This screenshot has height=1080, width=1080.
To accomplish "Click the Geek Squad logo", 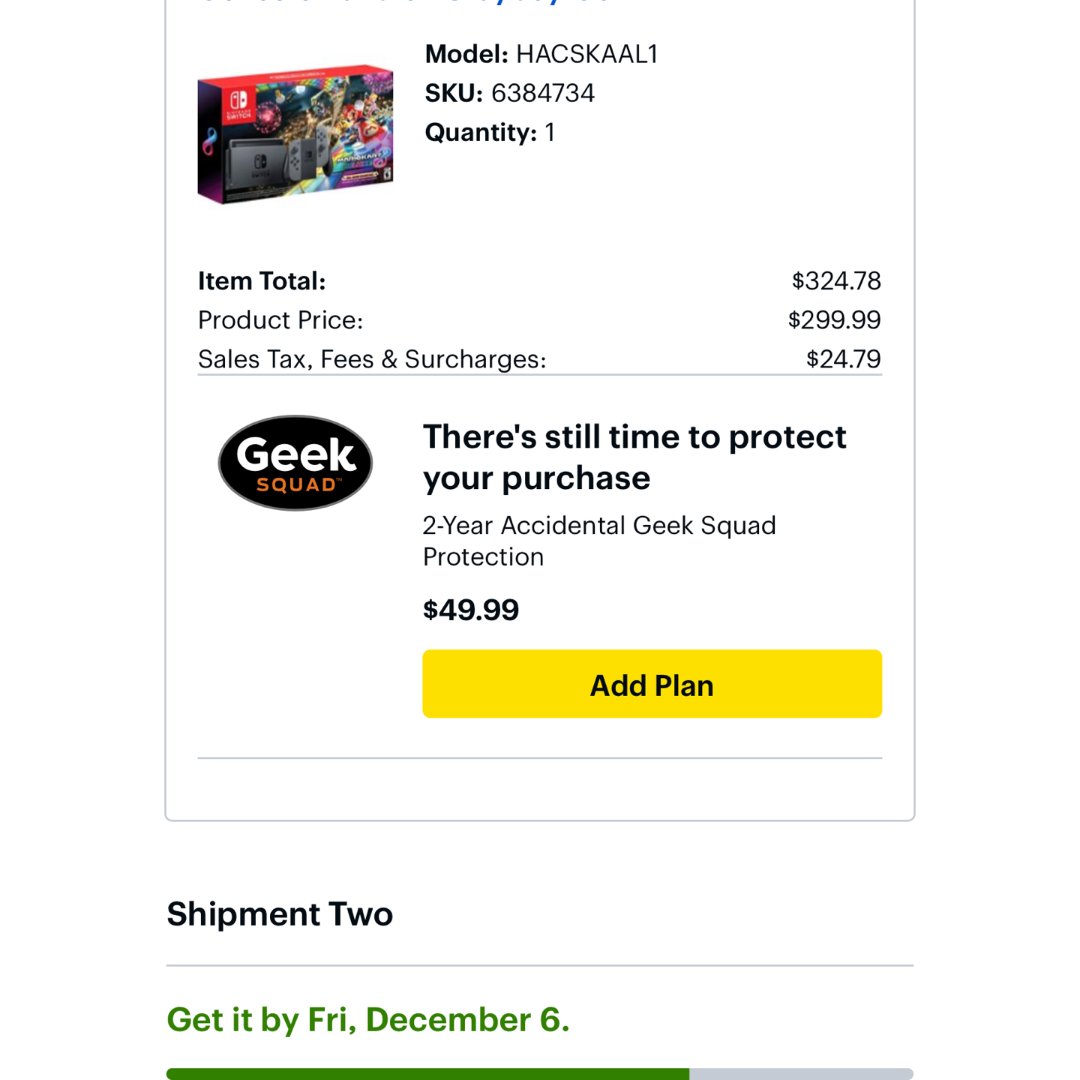I will point(295,463).
